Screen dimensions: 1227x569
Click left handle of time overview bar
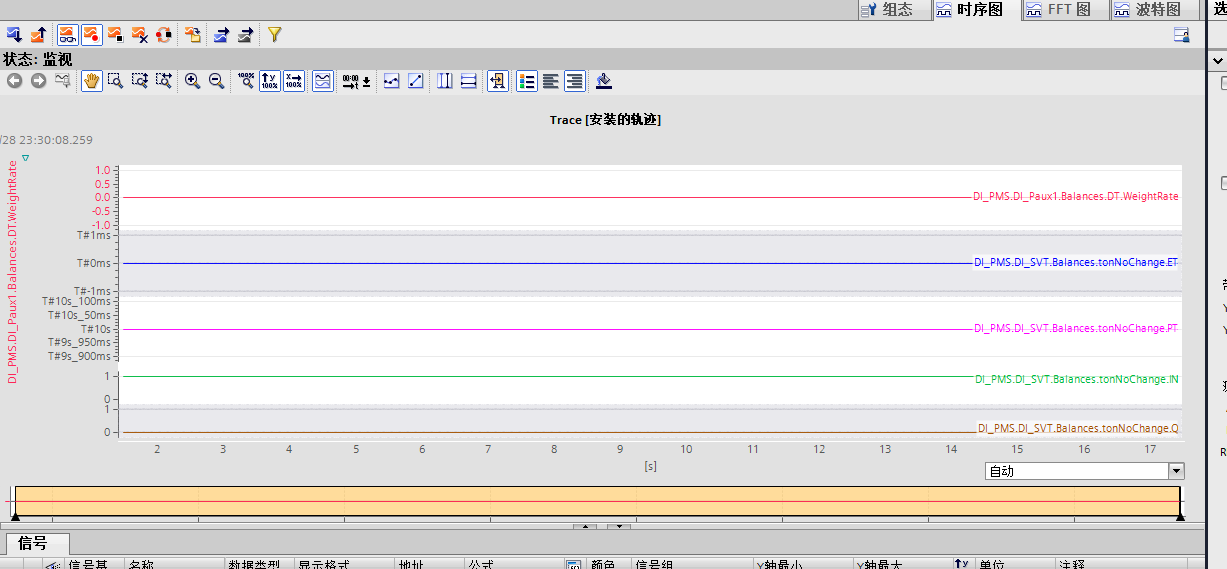click(x=14, y=517)
